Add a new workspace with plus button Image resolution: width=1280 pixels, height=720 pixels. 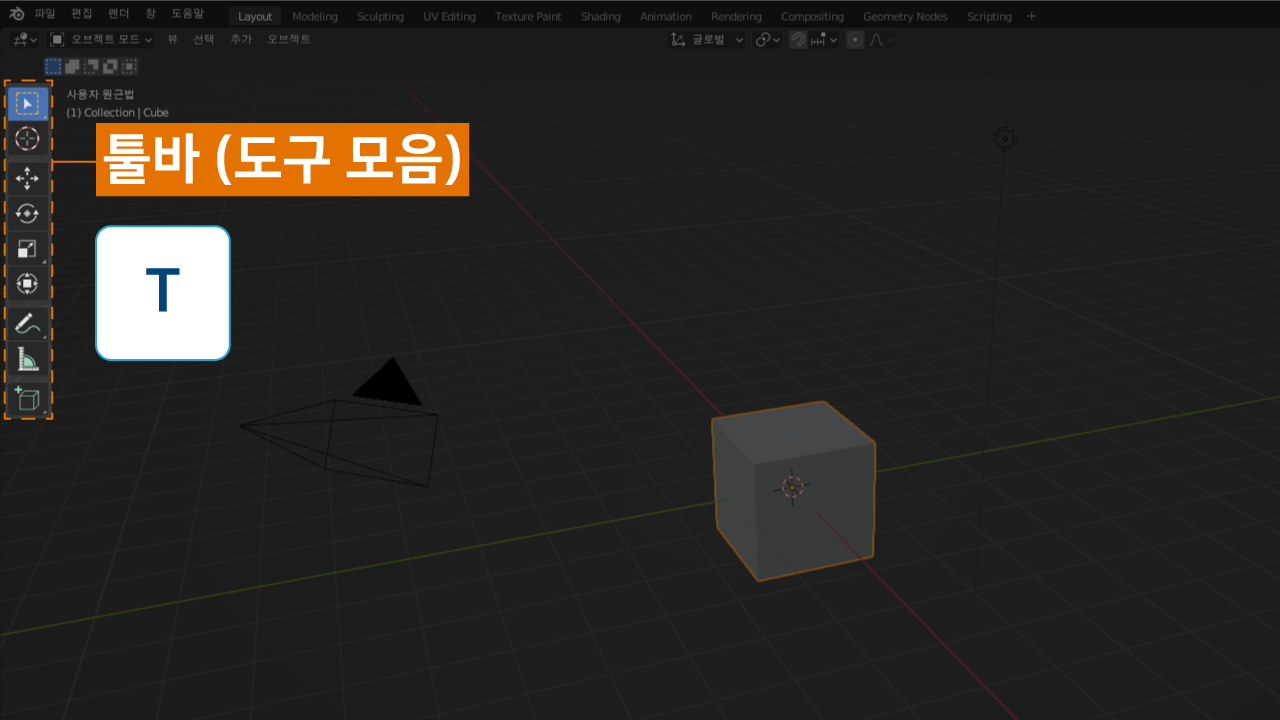(1032, 16)
